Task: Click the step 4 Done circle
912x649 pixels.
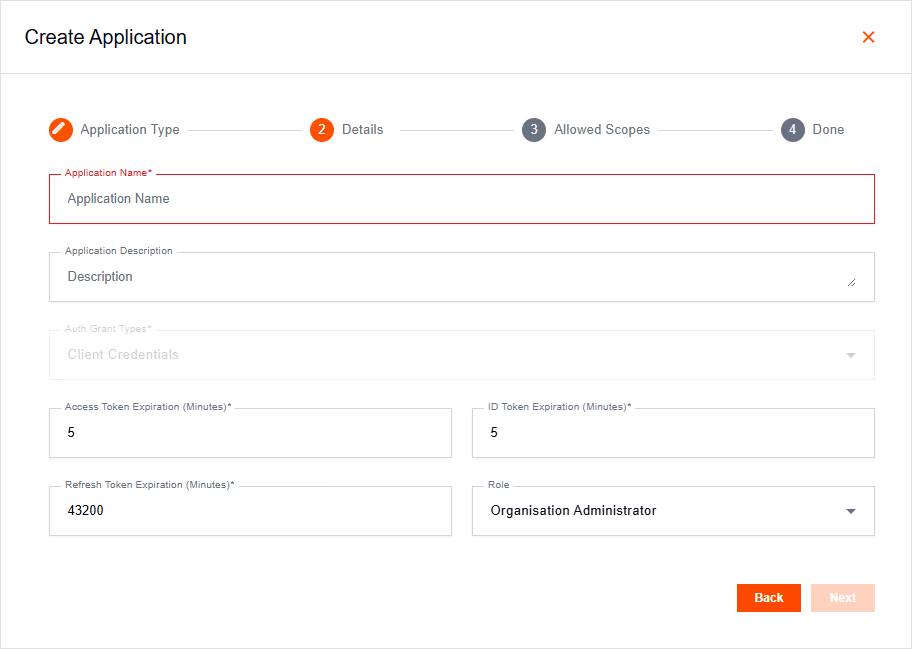Action: click(792, 130)
